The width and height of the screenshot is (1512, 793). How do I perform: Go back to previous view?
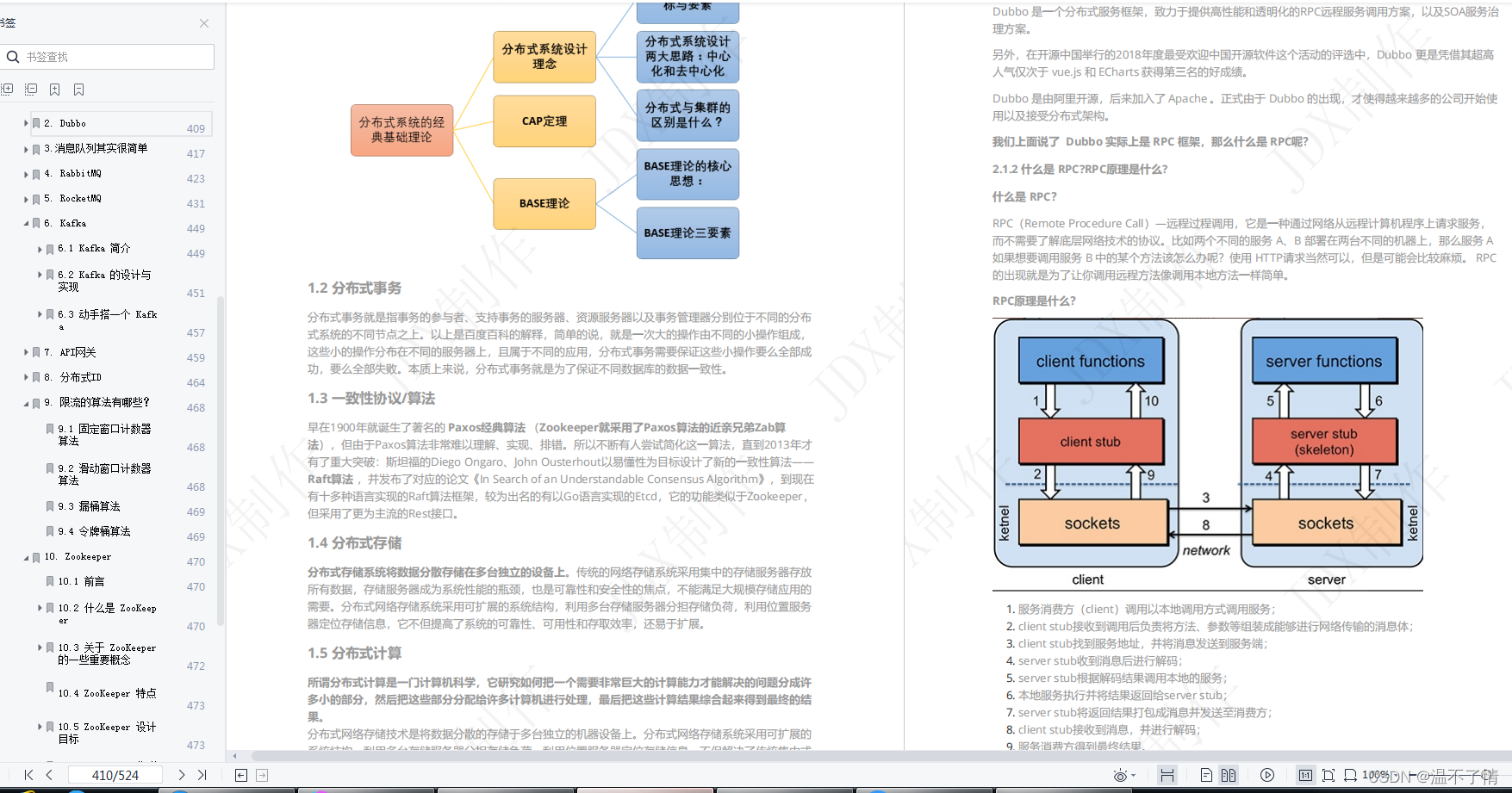tap(241, 775)
